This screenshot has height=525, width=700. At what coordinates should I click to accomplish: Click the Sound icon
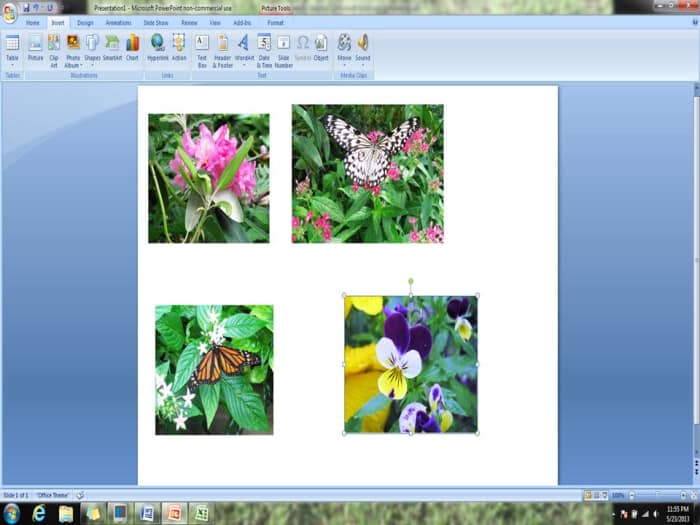click(362, 42)
